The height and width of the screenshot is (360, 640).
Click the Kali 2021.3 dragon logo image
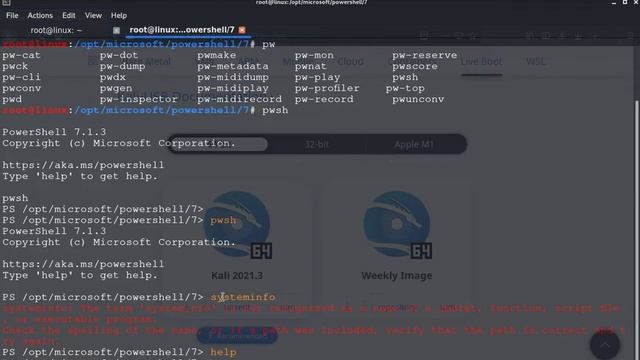point(238,225)
